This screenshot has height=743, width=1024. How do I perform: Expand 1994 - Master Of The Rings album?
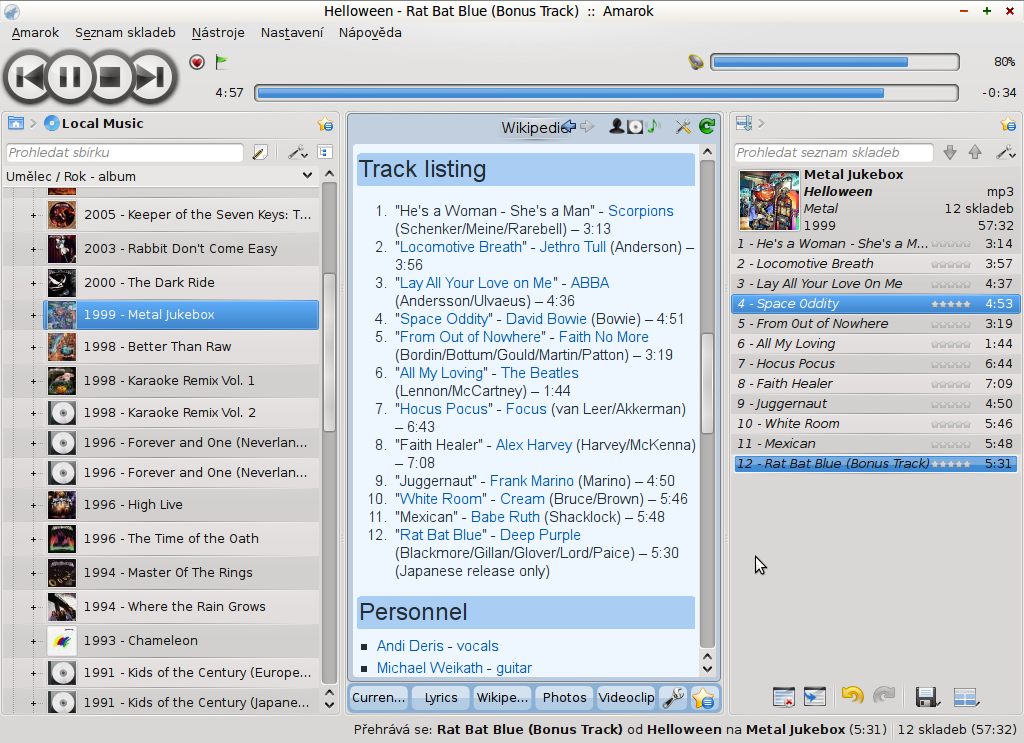coord(33,573)
